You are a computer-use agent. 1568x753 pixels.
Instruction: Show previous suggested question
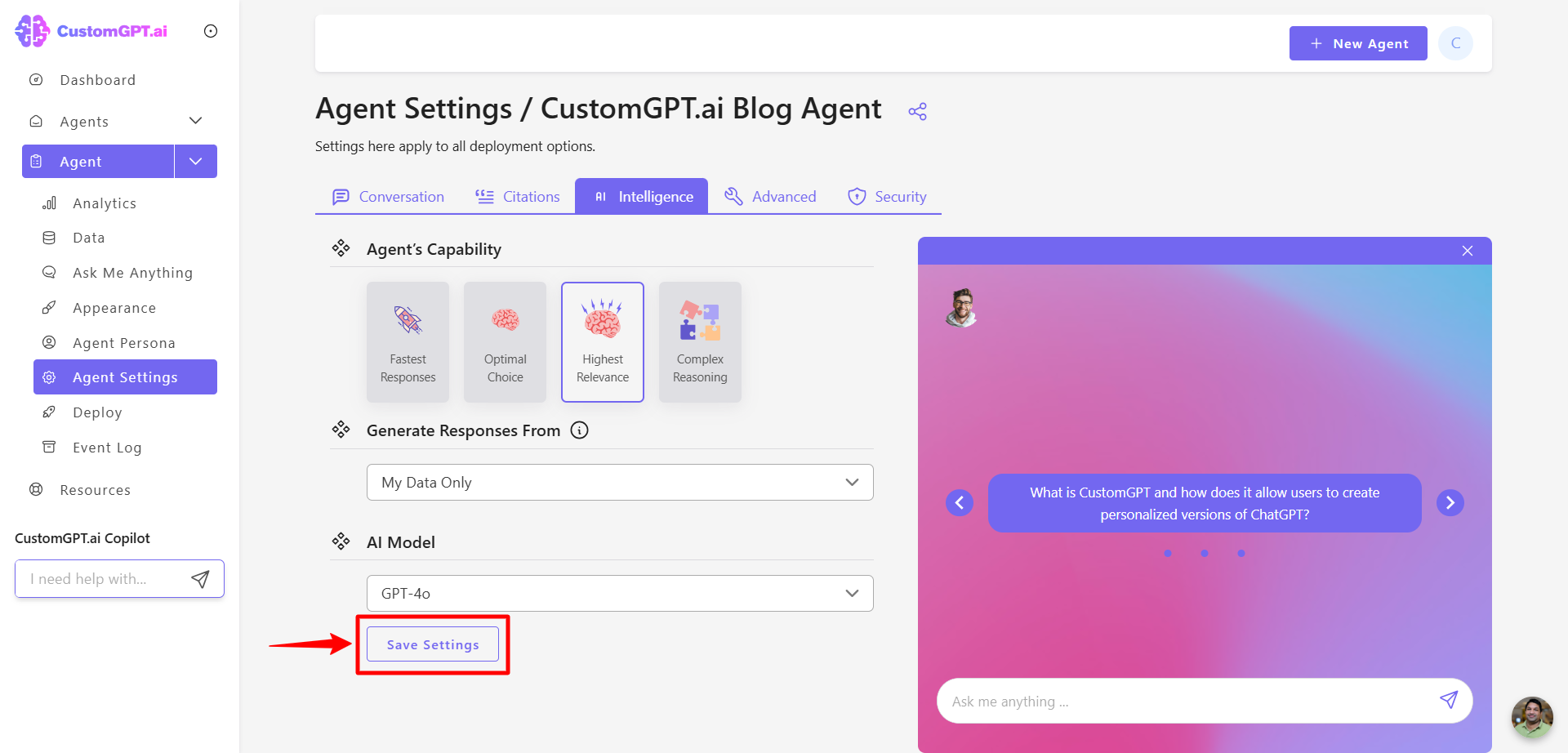tap(960, 502)
